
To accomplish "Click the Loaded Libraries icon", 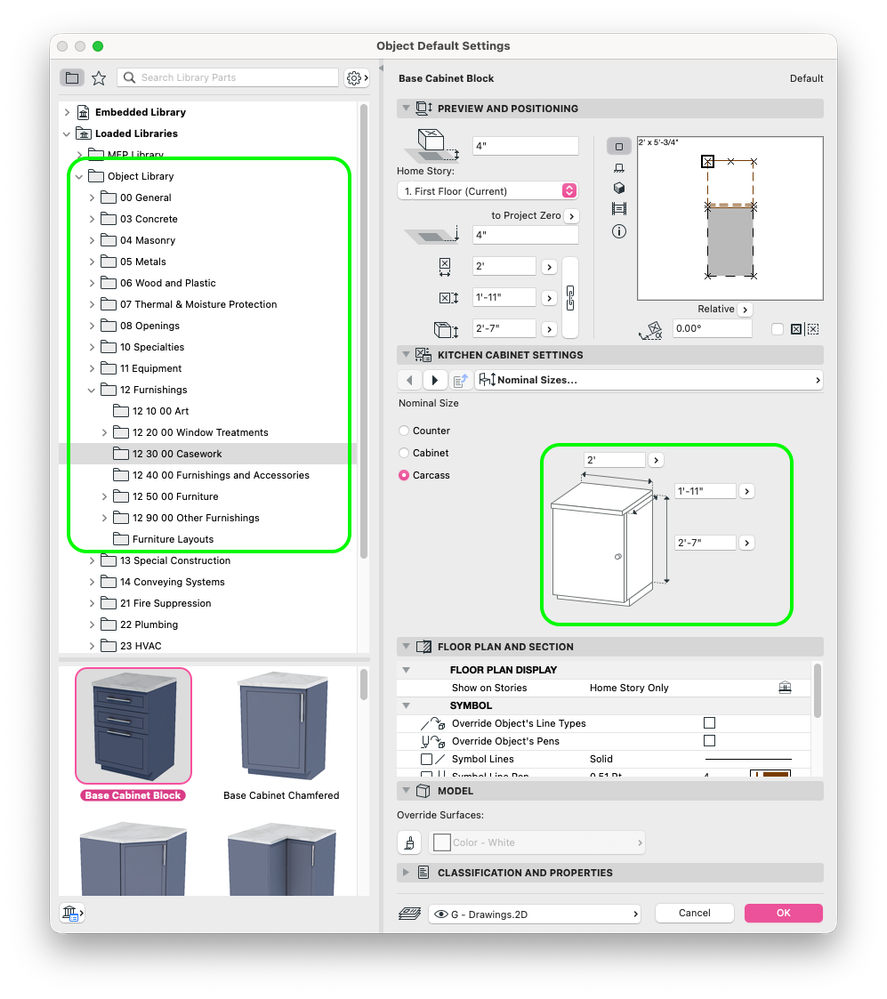I will tap(83, 134).
